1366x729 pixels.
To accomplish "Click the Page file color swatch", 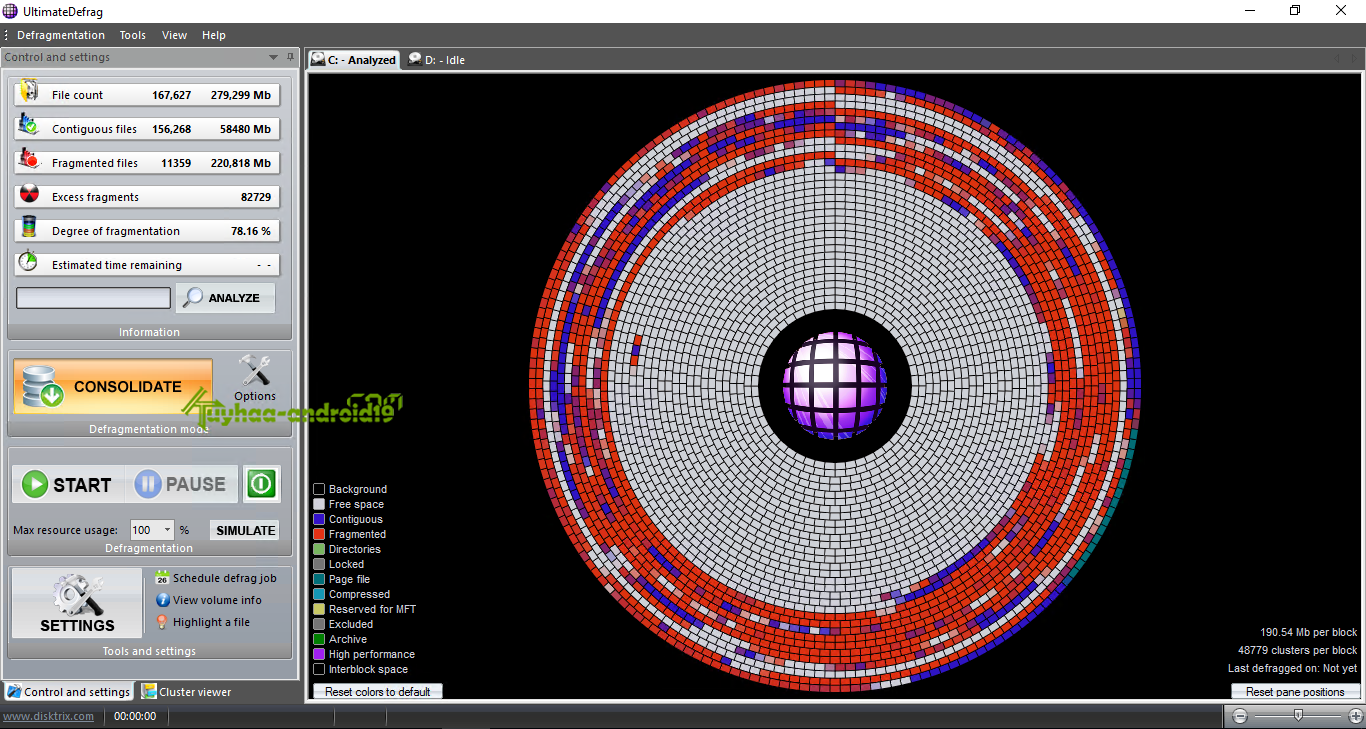I will point(319,579).
